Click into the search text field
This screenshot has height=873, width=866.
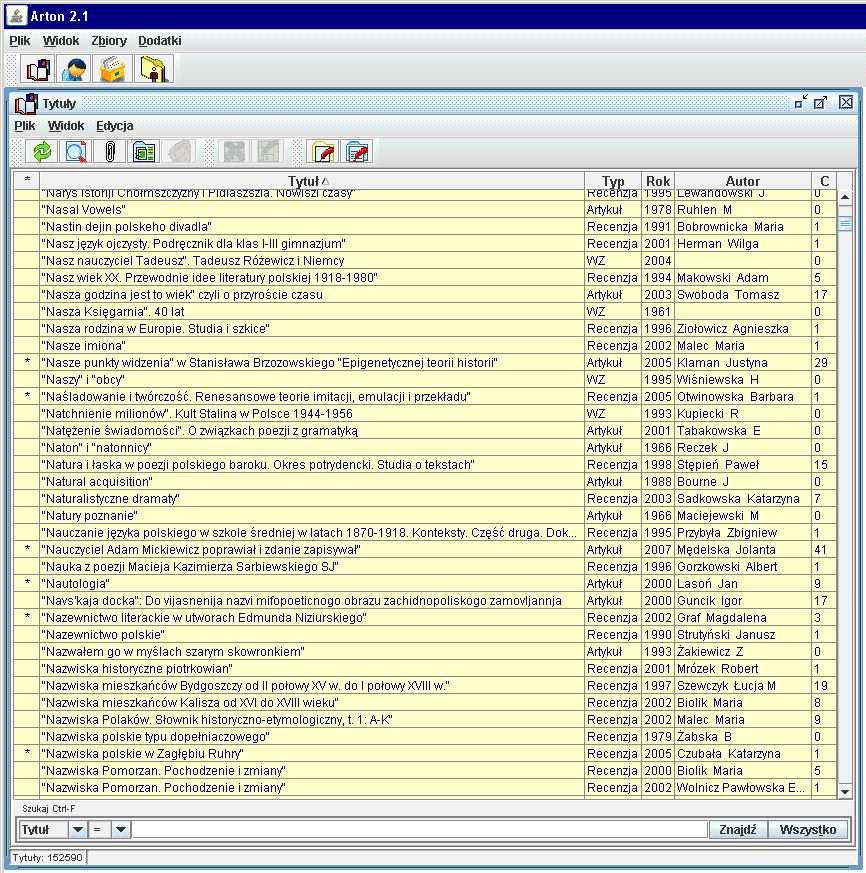point(419,830)
